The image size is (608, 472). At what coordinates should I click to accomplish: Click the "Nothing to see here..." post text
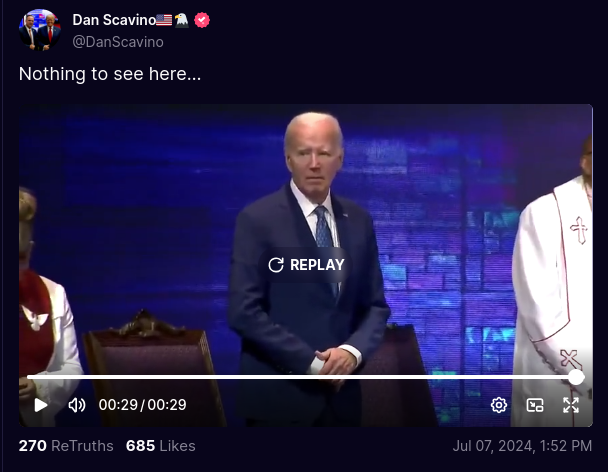coord(110,74)
